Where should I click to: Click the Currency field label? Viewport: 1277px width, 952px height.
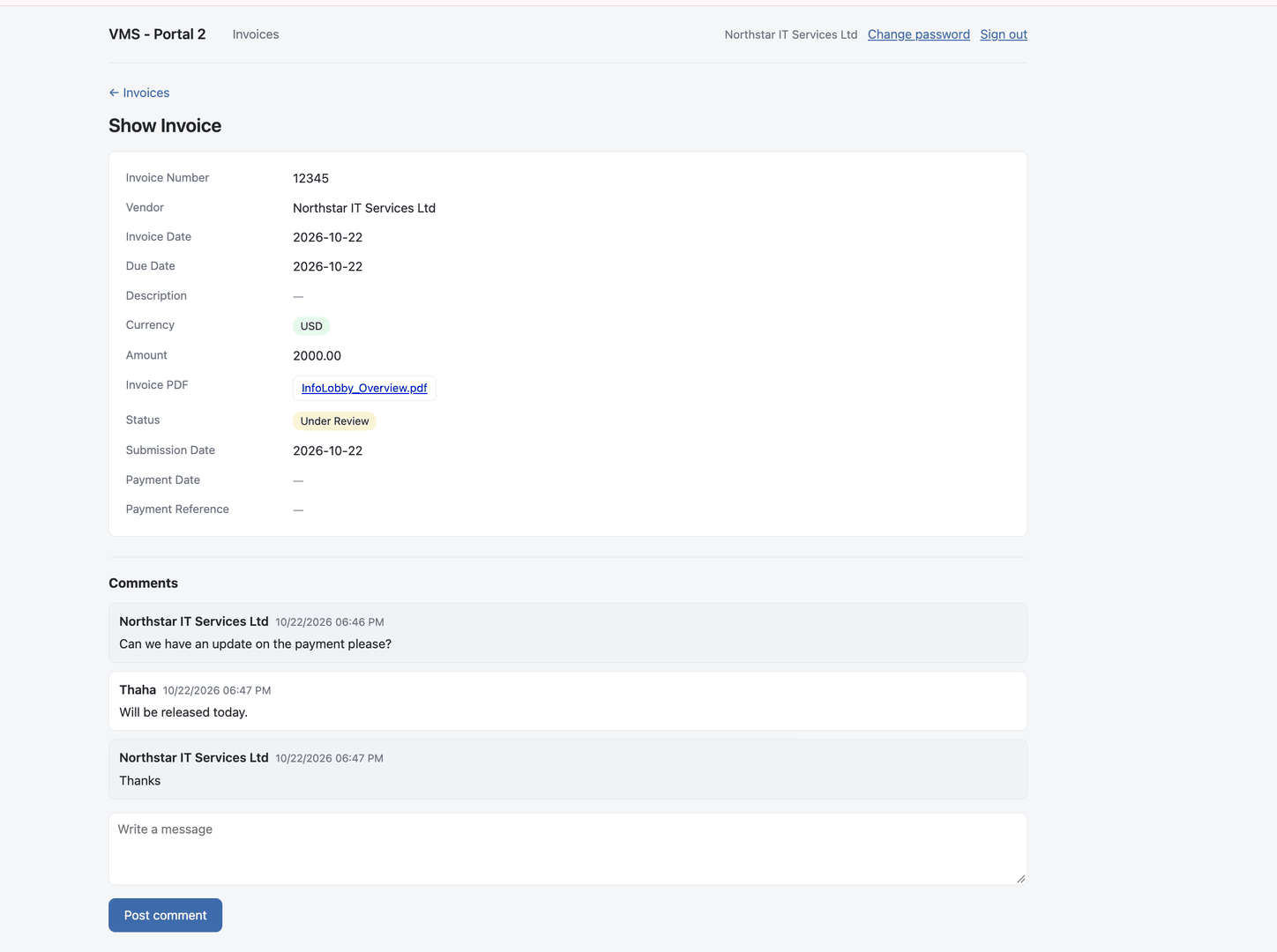coord(150,325)
